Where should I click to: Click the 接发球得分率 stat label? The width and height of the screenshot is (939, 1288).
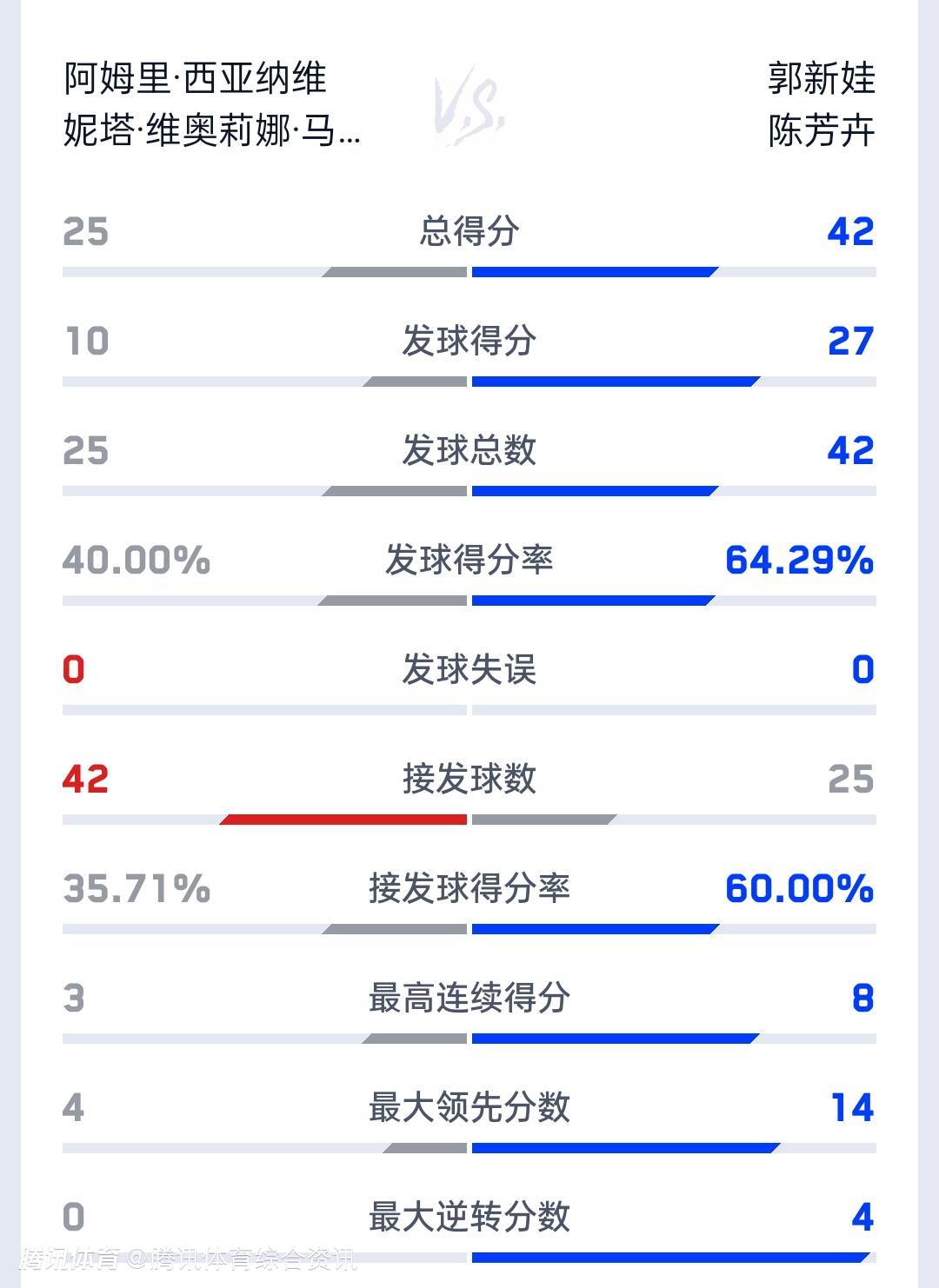tap(469, 888)
